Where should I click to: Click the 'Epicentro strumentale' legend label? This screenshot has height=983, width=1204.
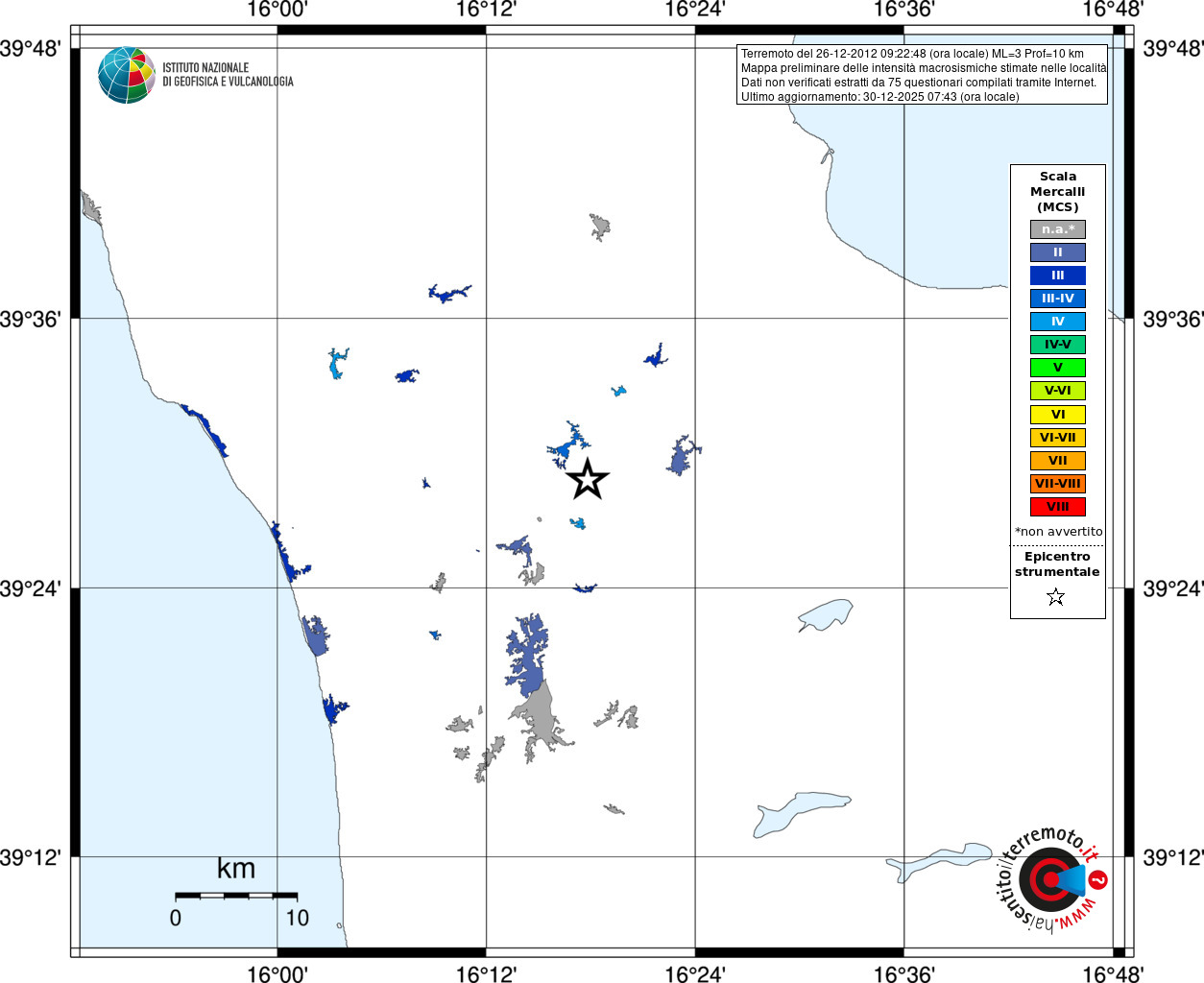tap(1057, 564)
